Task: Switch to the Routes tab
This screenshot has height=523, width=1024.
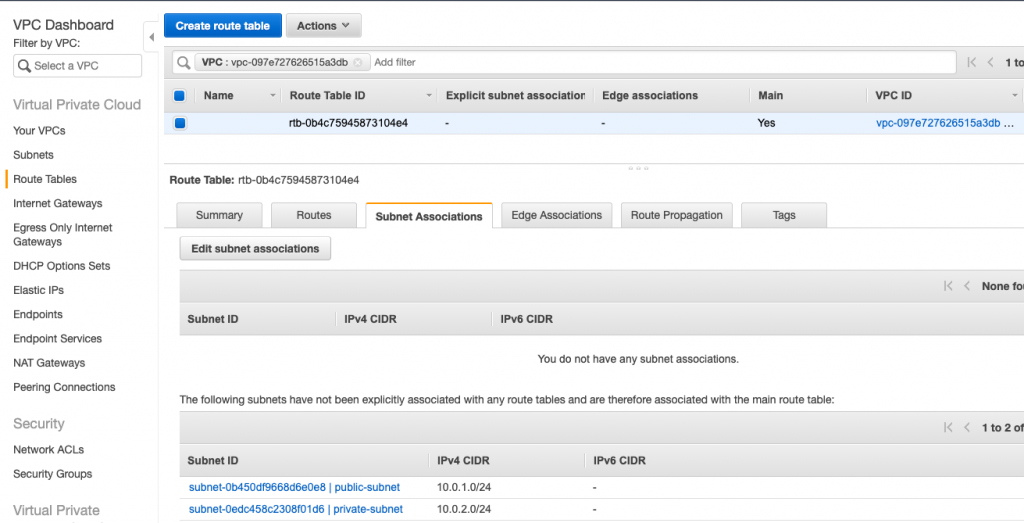Action: 313,215
